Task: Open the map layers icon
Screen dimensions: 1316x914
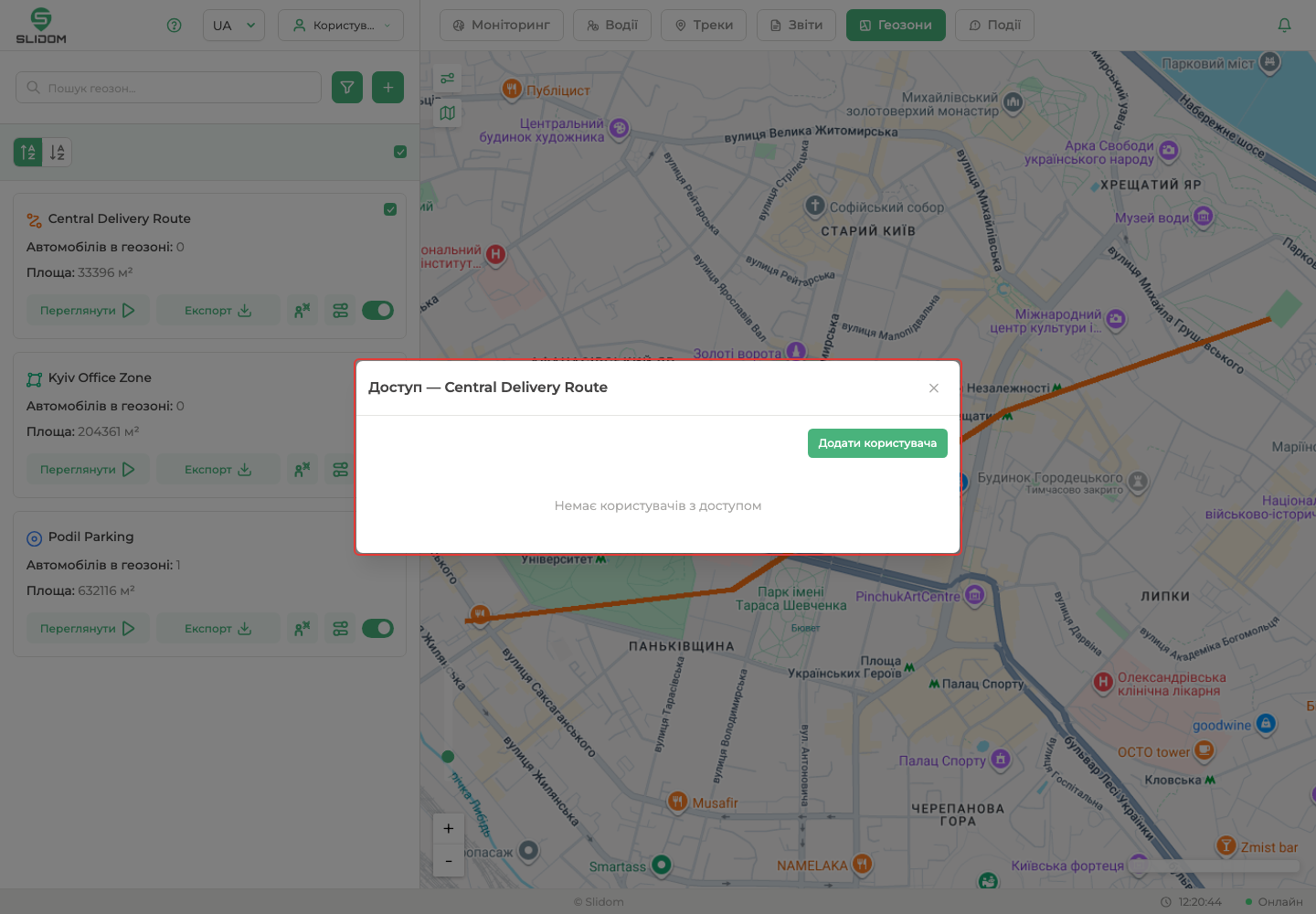Action: [448, 113]
